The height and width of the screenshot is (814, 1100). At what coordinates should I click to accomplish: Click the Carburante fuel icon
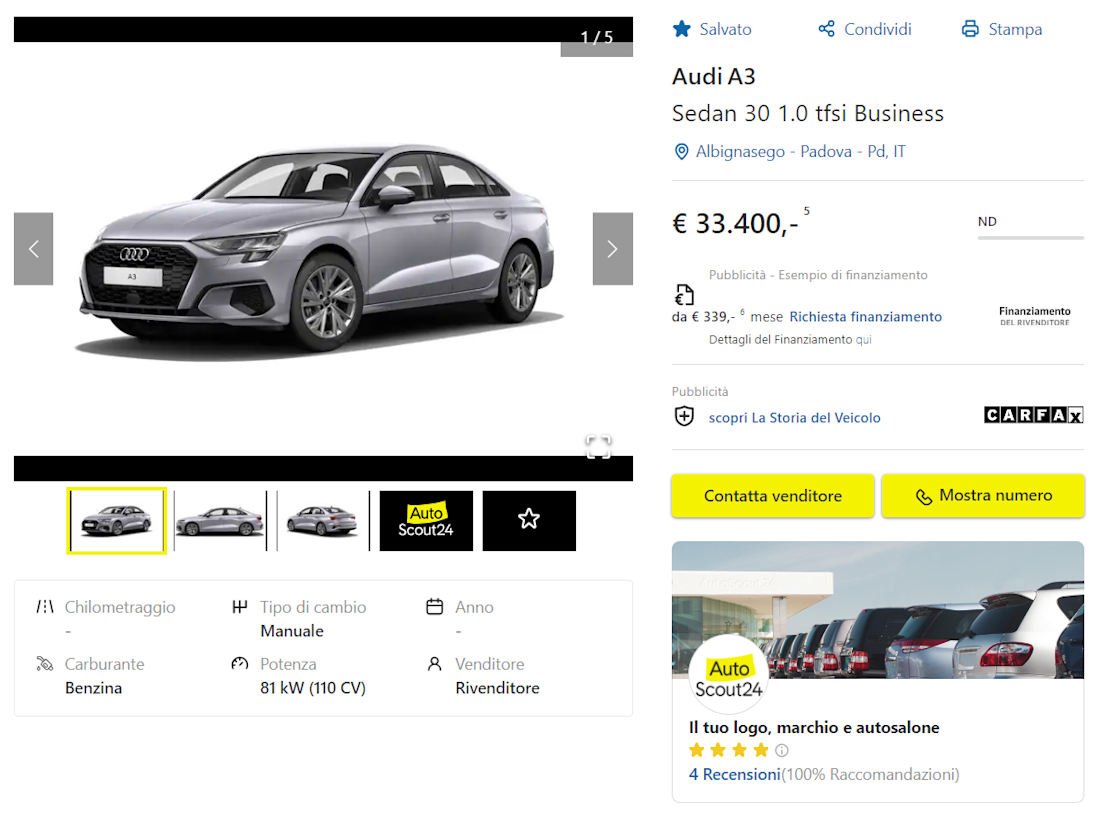point(45,663)
